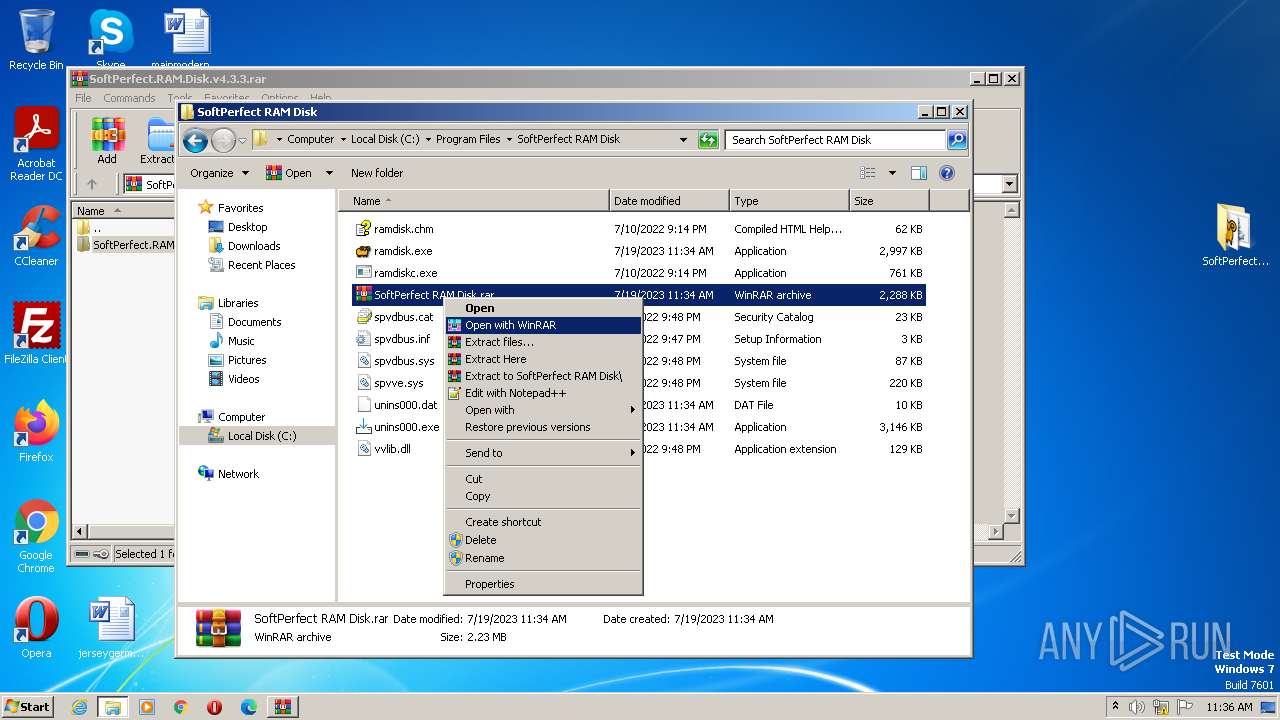Open Internet Explorer from taskbar
This screenshot has height=720, width=1280.
tap(79, 707)
